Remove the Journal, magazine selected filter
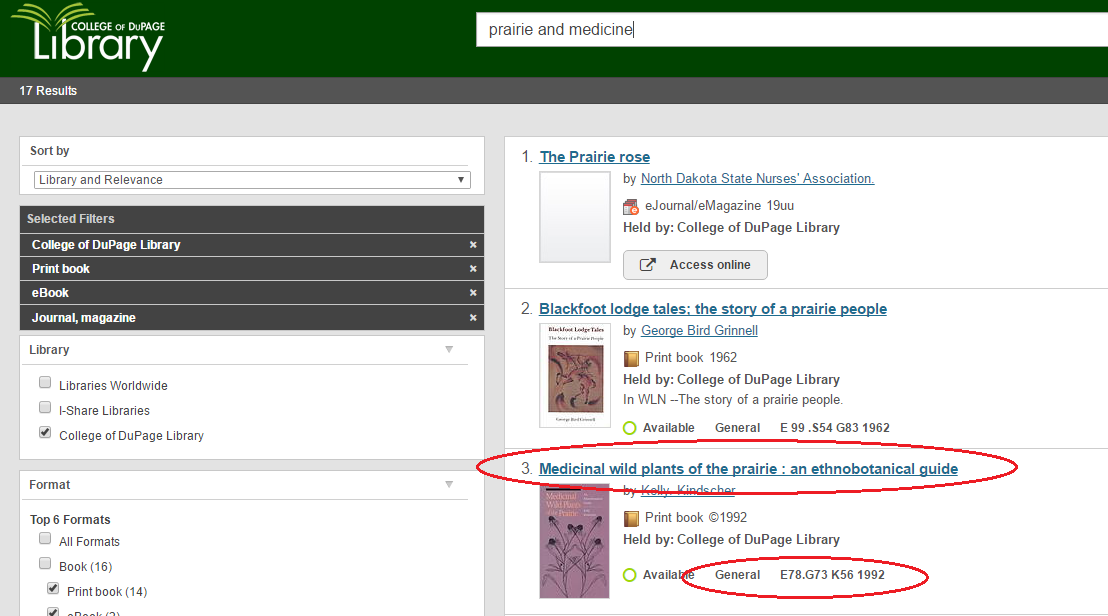The image size is (1108, 616). point(473,318)
